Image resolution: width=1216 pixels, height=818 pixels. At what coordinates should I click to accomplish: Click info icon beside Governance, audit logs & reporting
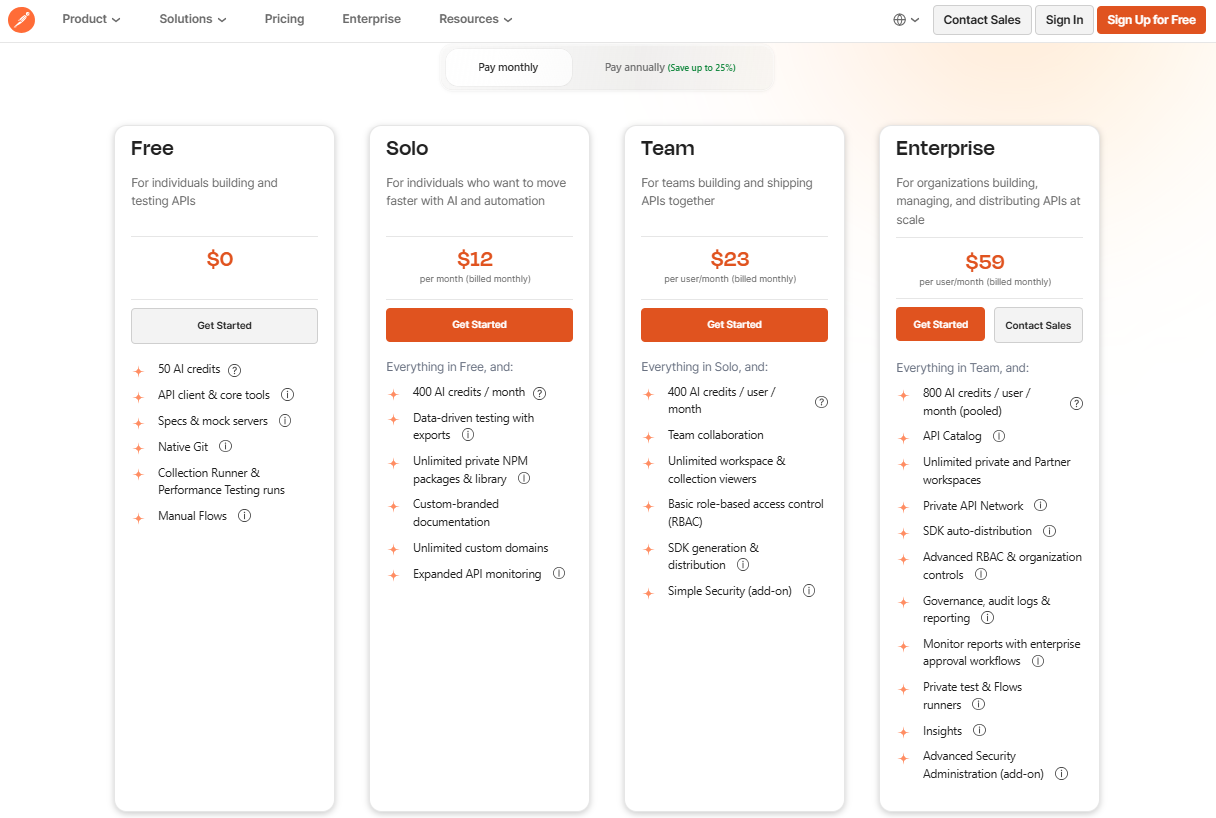click(x=988, y=618)
